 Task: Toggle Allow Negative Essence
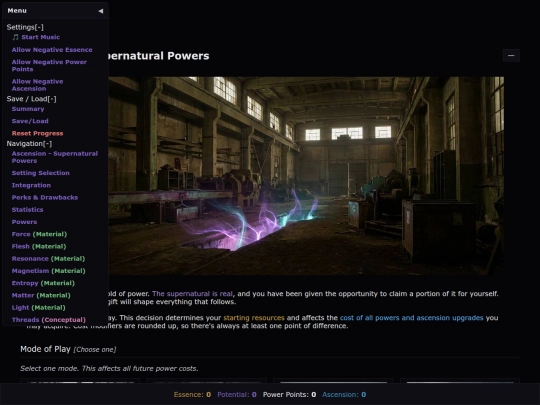pos(52,50)
